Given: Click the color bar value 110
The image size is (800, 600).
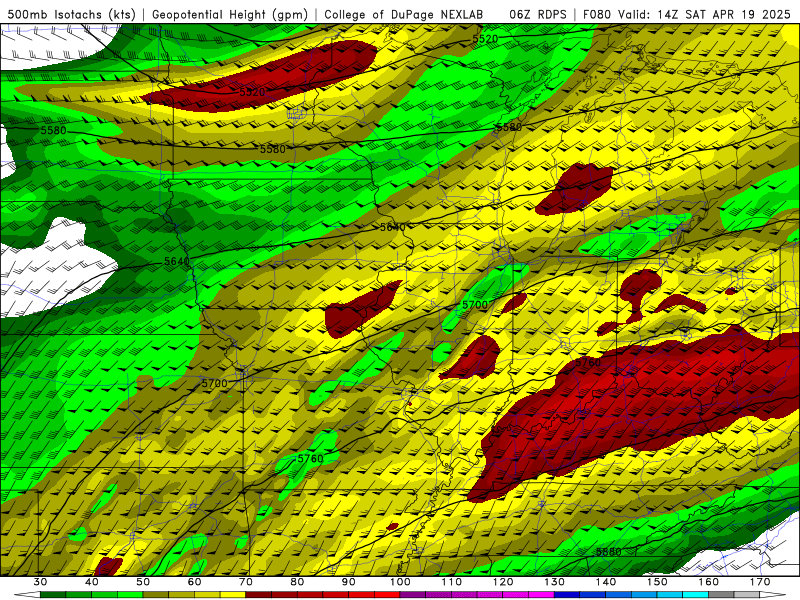Looking at the screenshot, I should (452, 582).
